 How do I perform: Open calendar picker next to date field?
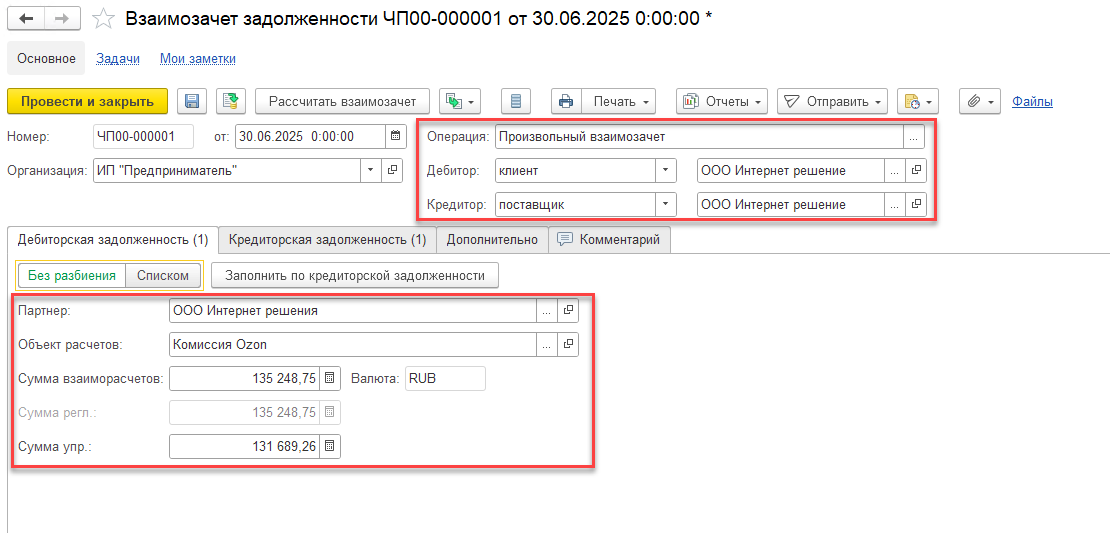pyautogui.click(x=396, y=137)
